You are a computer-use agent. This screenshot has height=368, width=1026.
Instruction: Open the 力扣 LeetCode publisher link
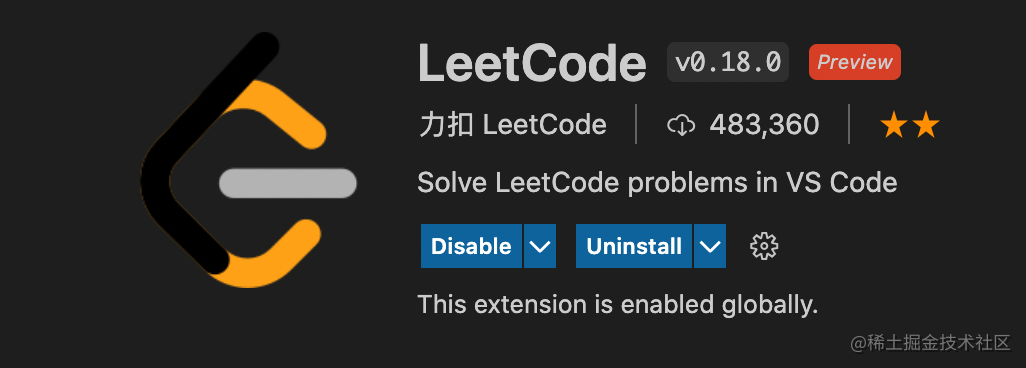512,124
